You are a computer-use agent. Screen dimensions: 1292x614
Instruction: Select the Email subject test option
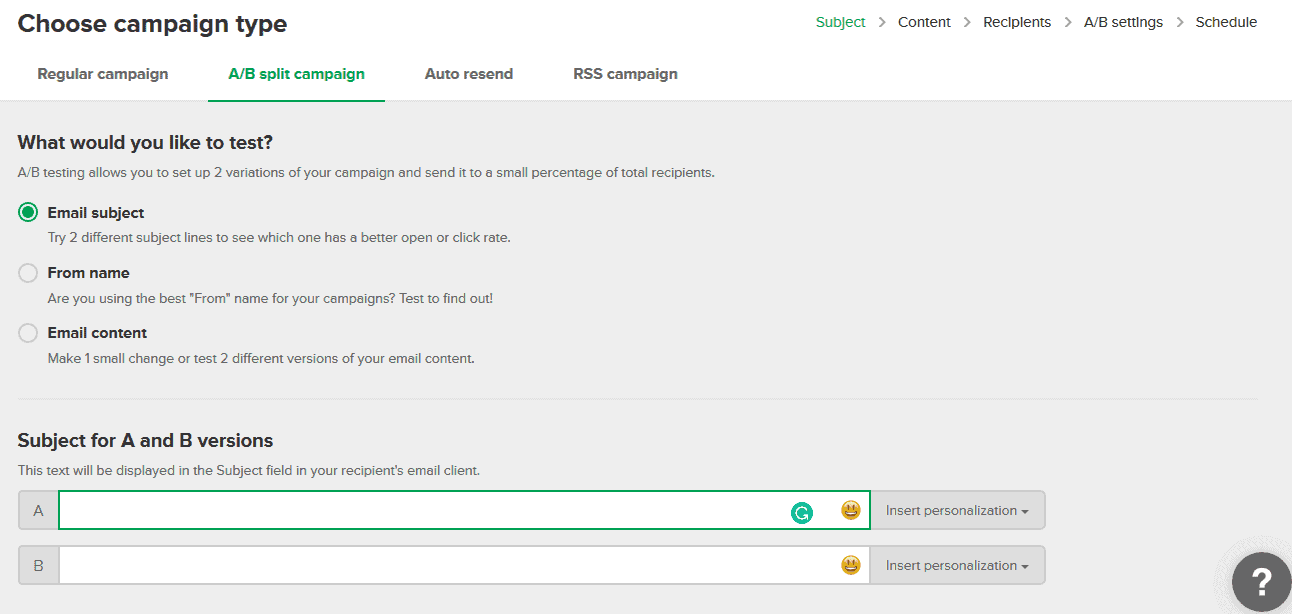[28, 212]
